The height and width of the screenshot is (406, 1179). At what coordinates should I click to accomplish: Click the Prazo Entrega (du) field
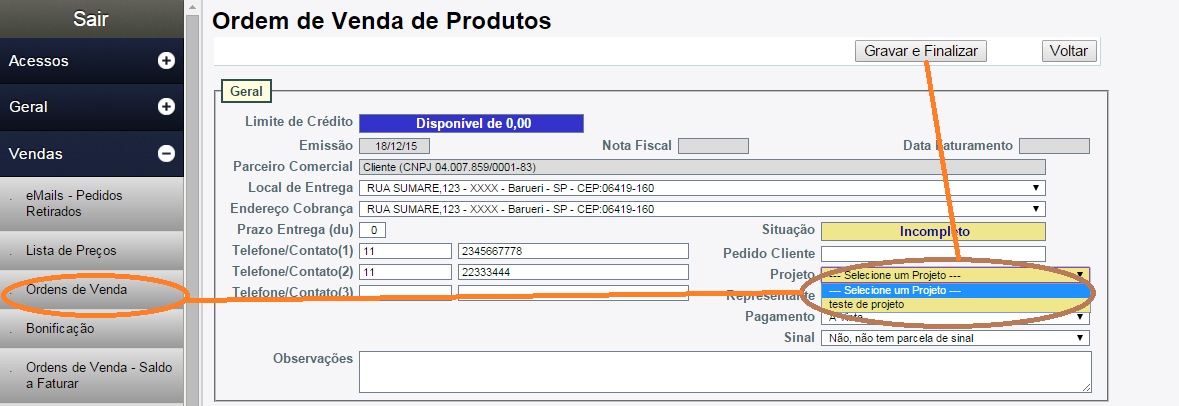click(372, 231)
